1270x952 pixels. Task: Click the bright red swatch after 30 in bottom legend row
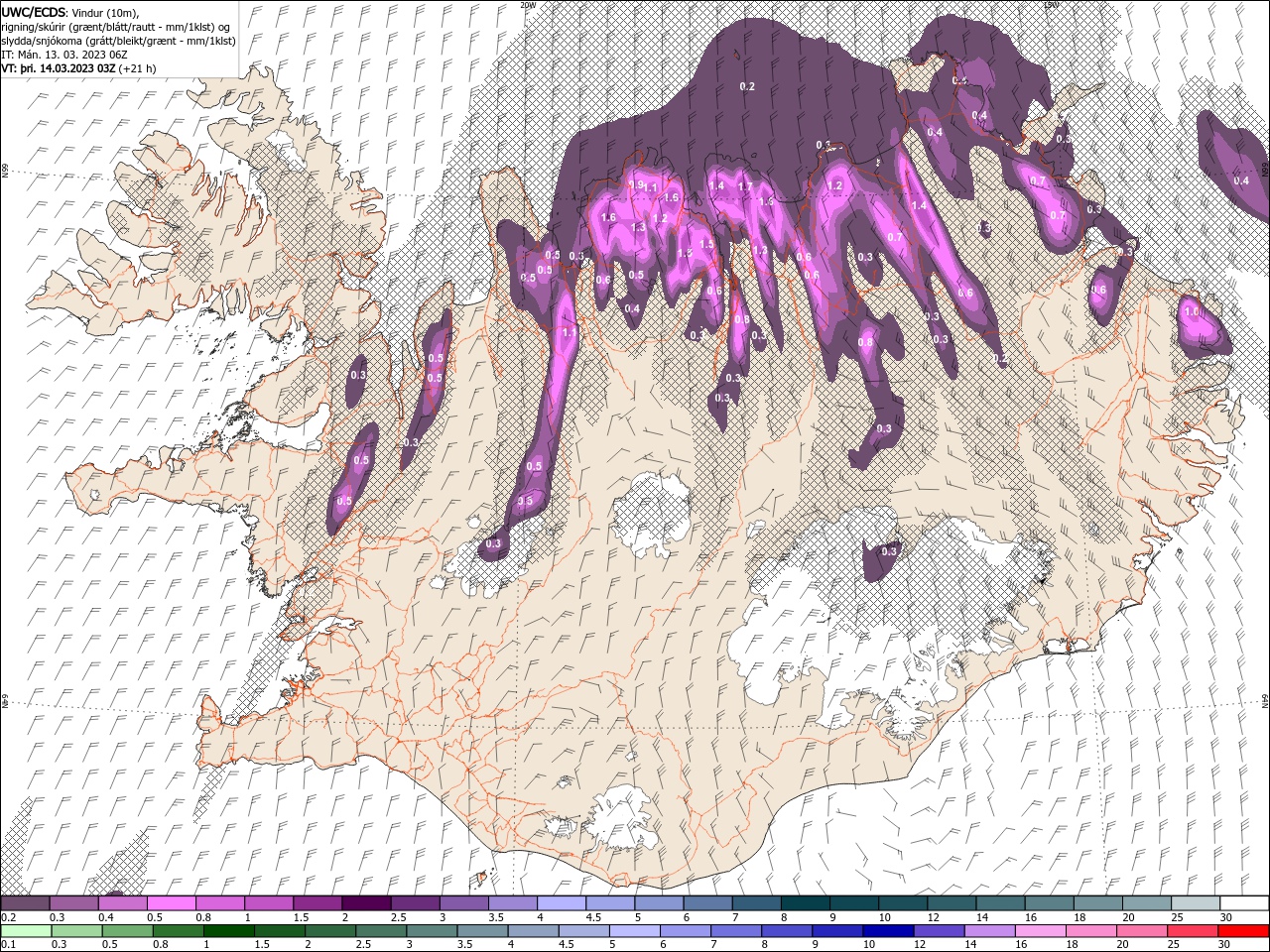tap(1244, 930)
